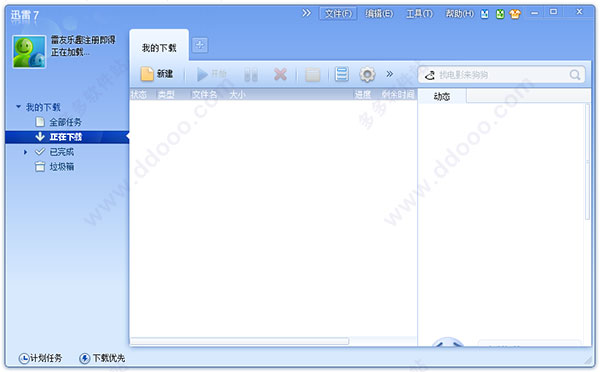The height and width of the screenshot is (372, 600).
Task: Collapse the 我的下载 tree node
Action: tap(18, 107)
